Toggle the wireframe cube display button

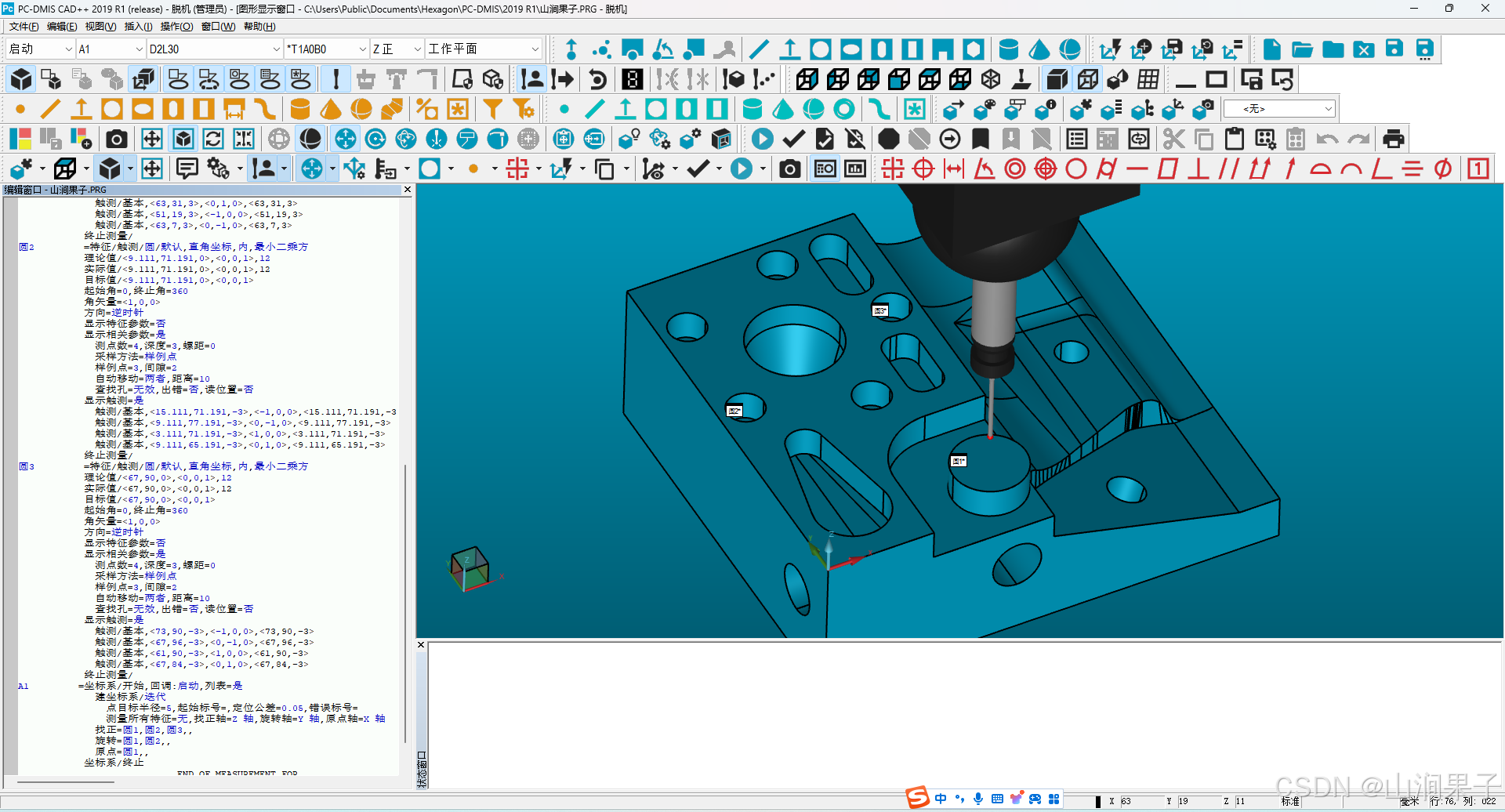(x=1087, y=79)
